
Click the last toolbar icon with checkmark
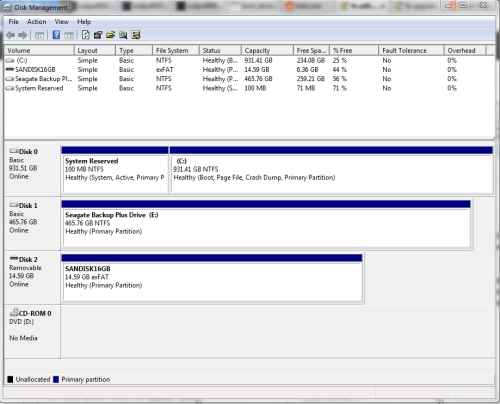[x=136, y=35]
